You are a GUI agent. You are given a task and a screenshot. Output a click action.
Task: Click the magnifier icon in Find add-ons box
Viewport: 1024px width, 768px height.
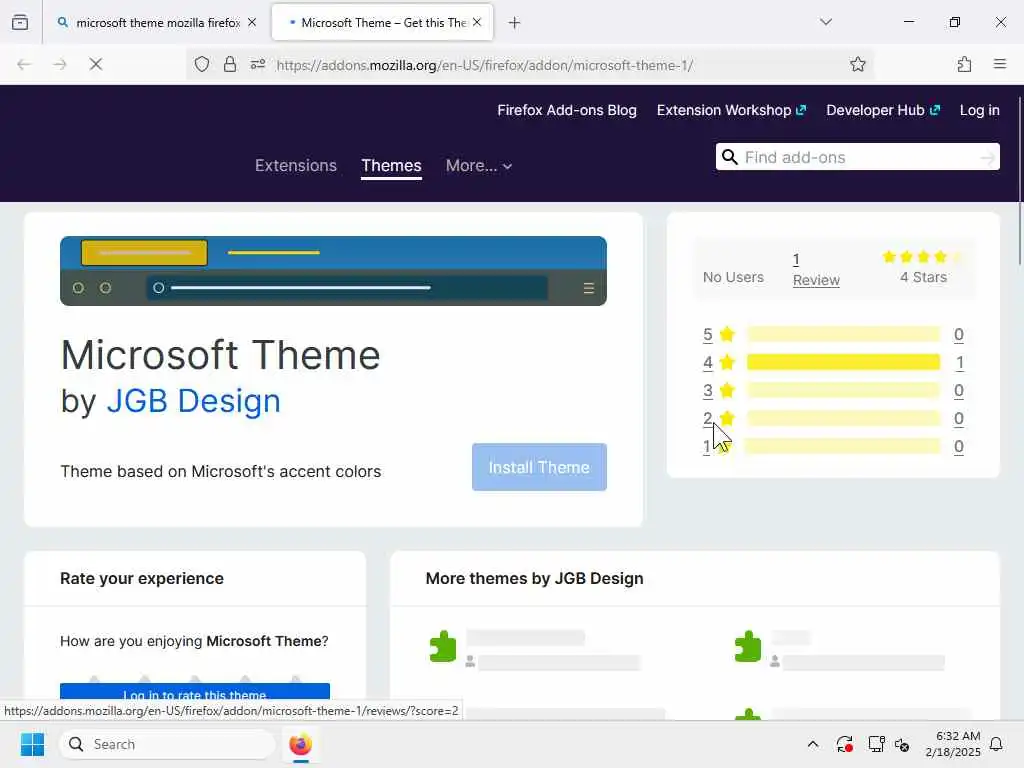(729, 157)
